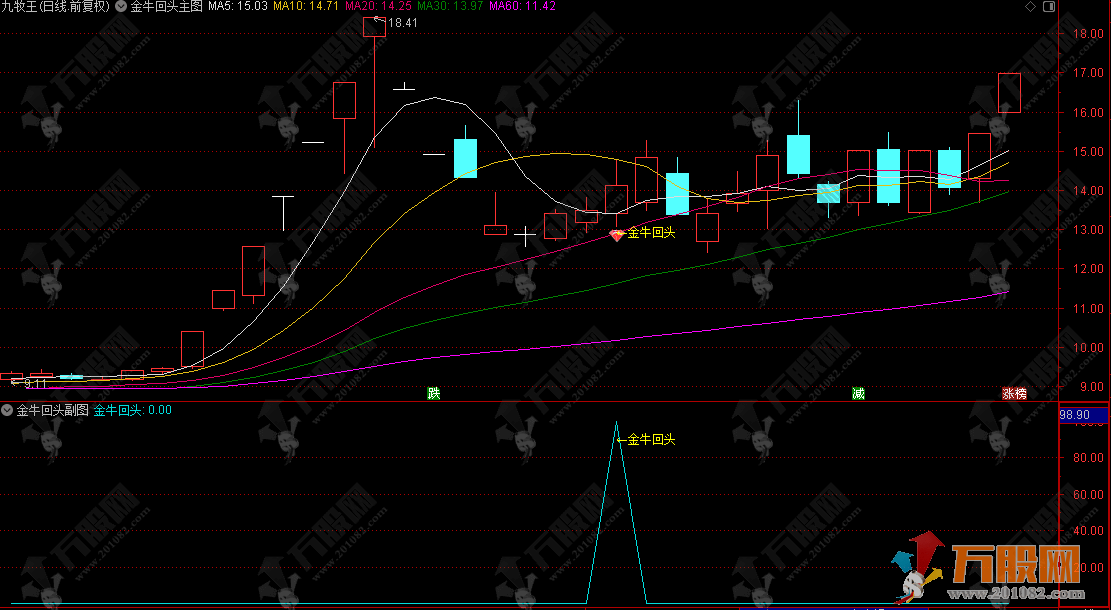Click the 18.41 high price label
Image resolution: width=1111 pixels, height=610 pixels.
[402, 23]
